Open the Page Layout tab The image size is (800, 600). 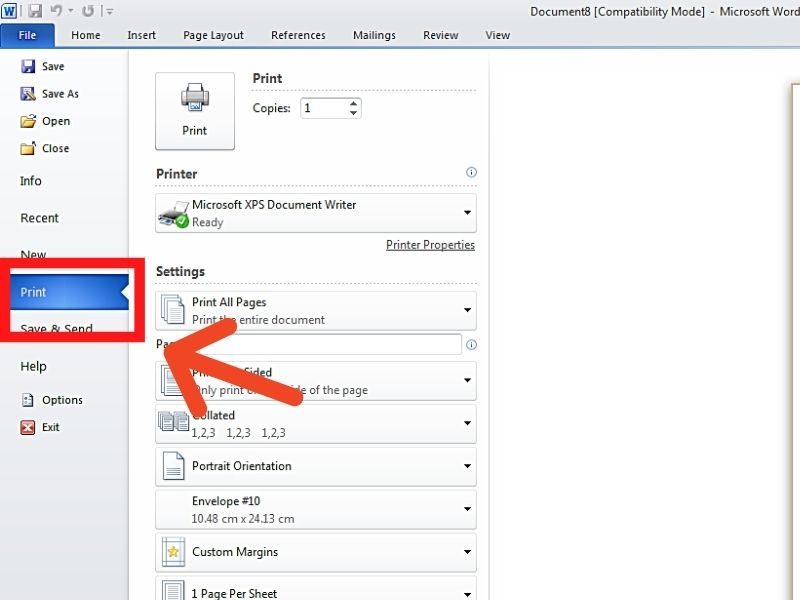(x=213, y=35)
